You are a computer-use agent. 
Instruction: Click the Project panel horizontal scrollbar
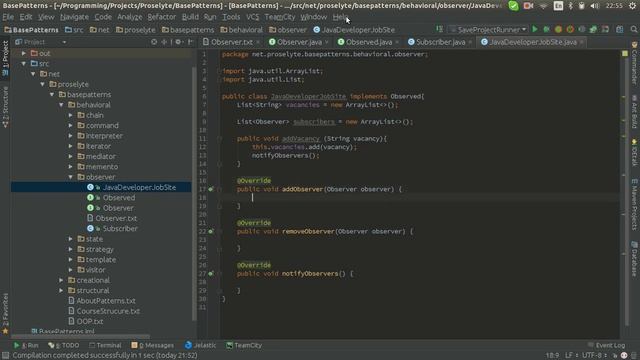click(x=80, y=337)
